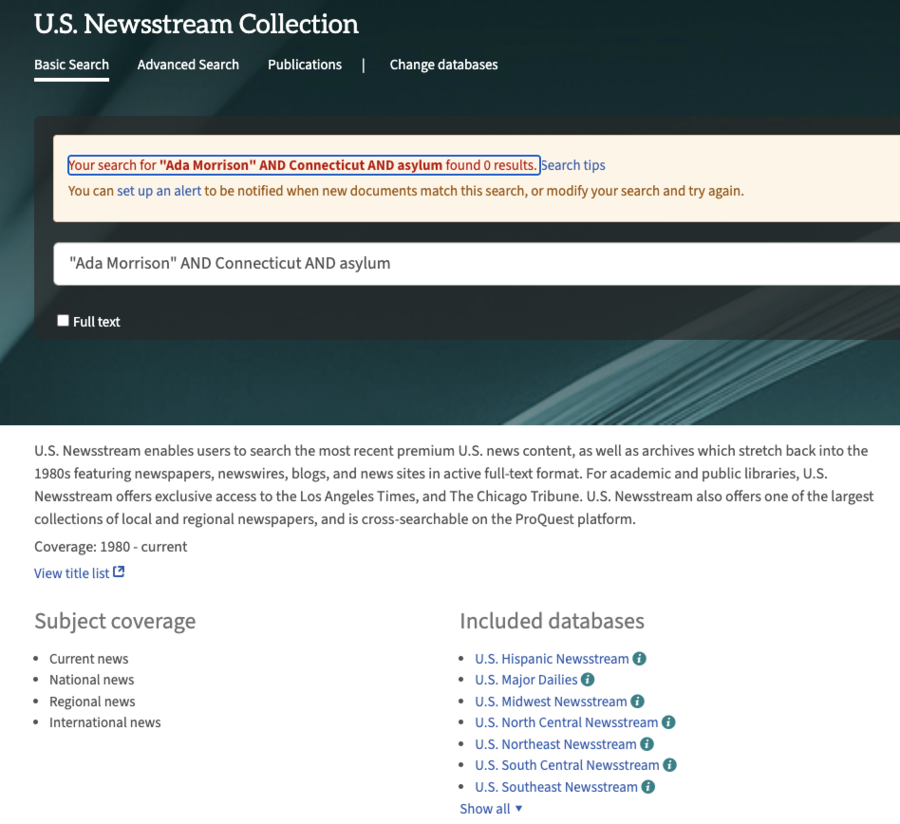Open the U.S. Major Dailies database link
Screen dimensions: 900x824
click(x=527, y=679)
